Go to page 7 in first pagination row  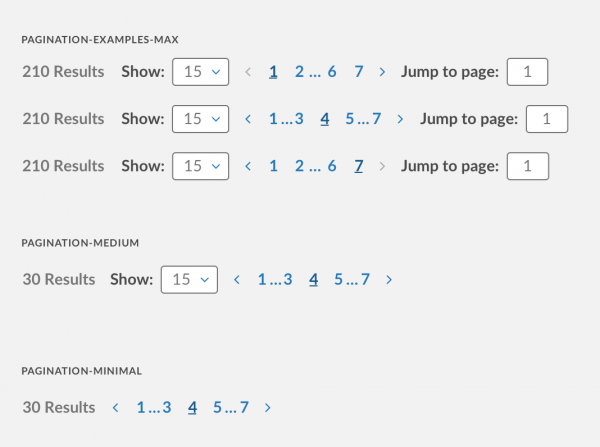(x=358, y=72)
